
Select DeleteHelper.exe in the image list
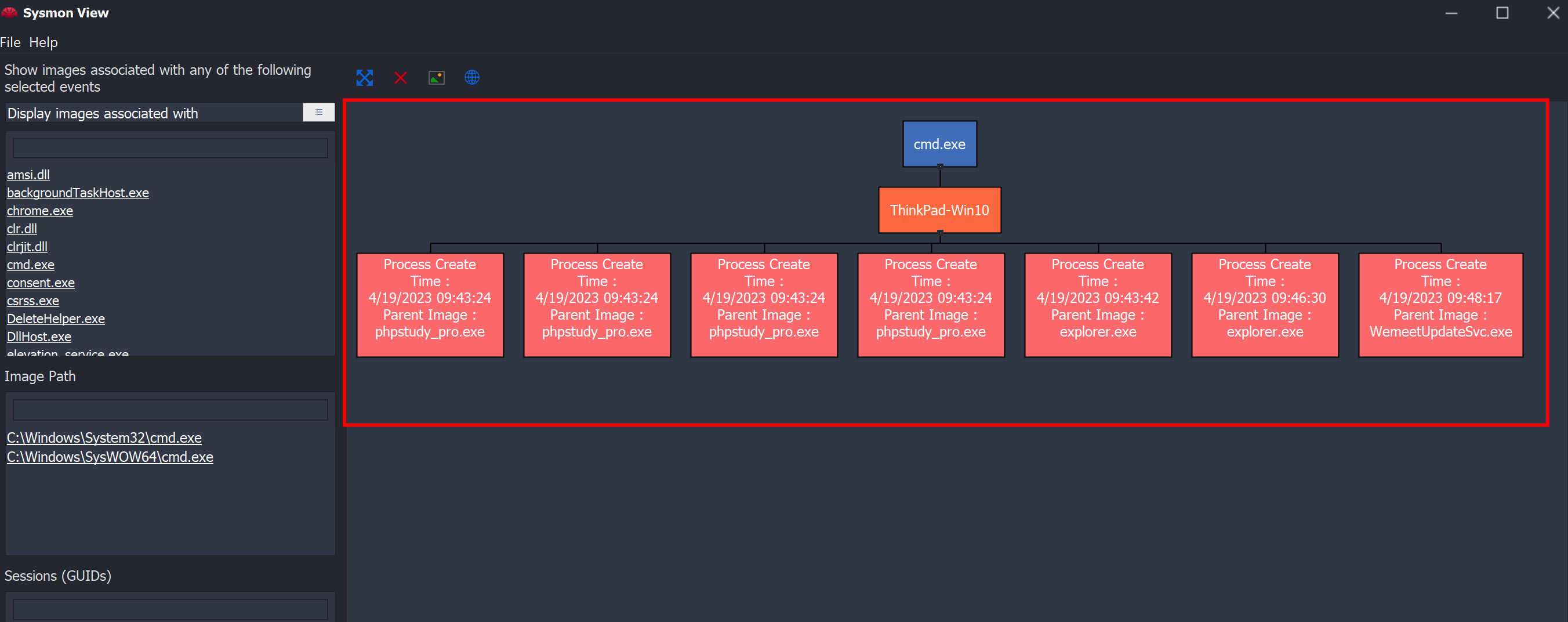click(56, 319)
